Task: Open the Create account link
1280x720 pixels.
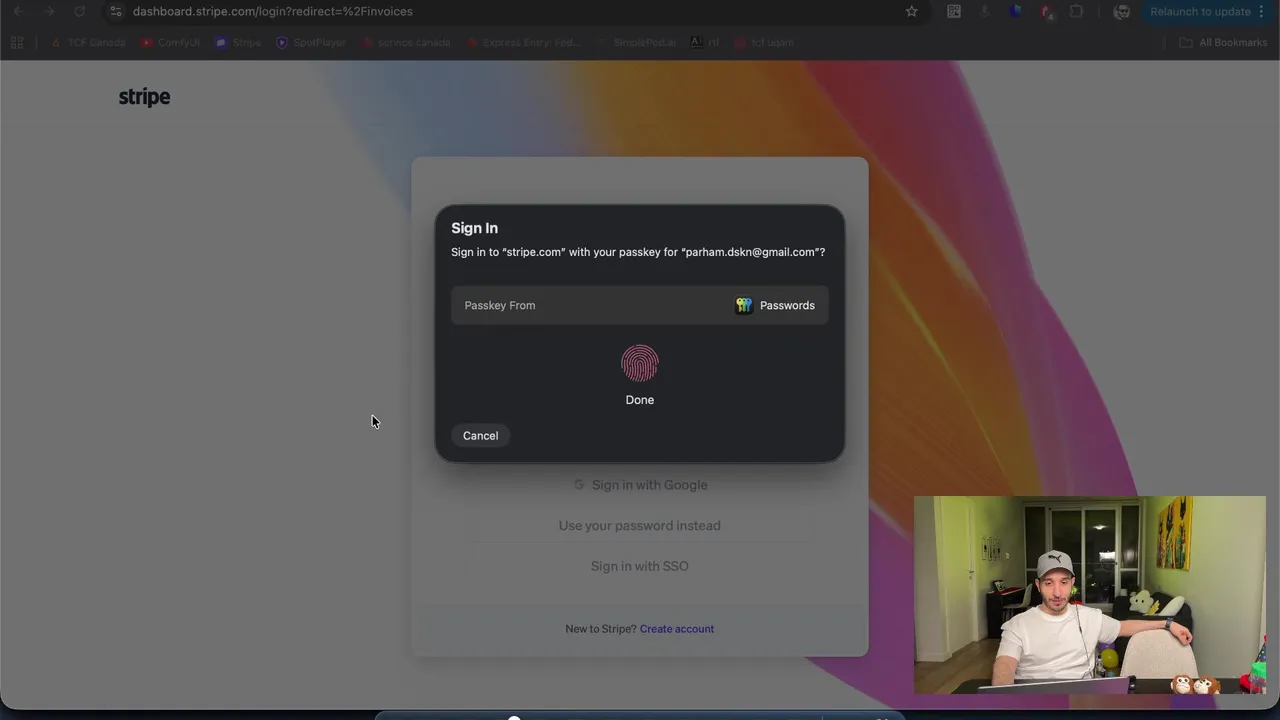Action: click(677, 629)
